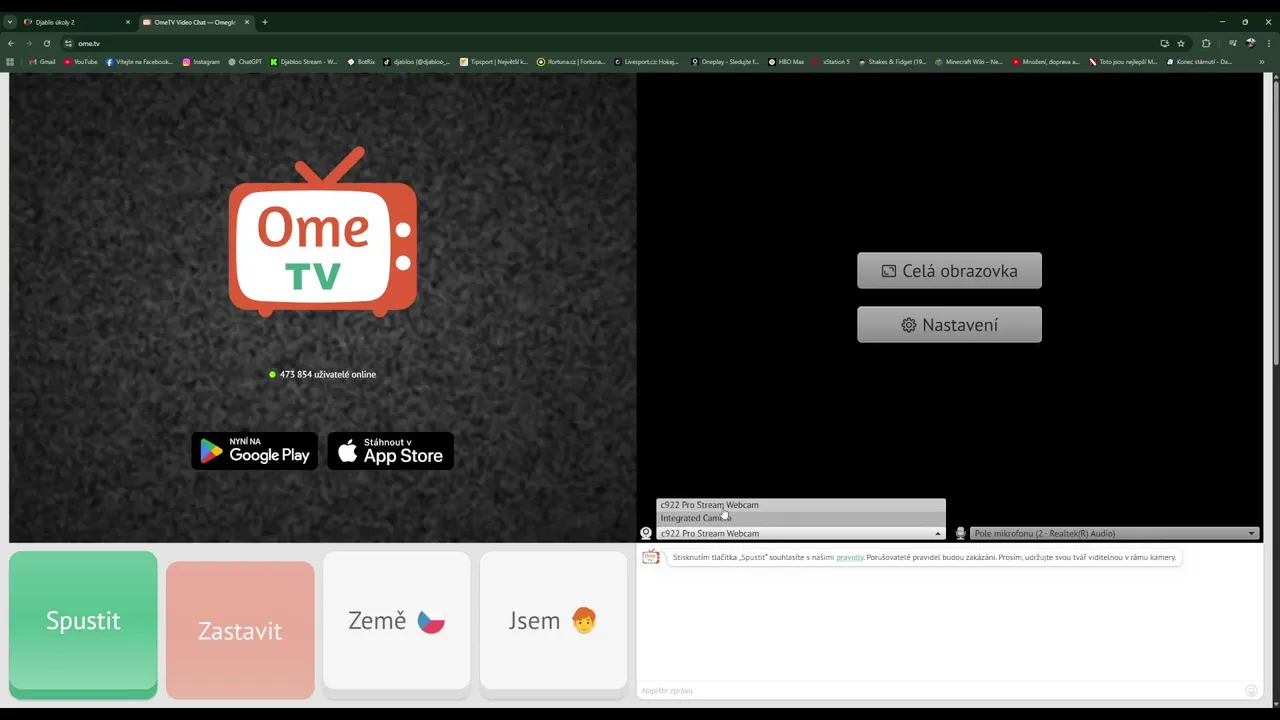The height and width of the screenshot is (720, 1280).
Task: Click the 473 854 uživatelé online text
Action: [x=328, y=374]
